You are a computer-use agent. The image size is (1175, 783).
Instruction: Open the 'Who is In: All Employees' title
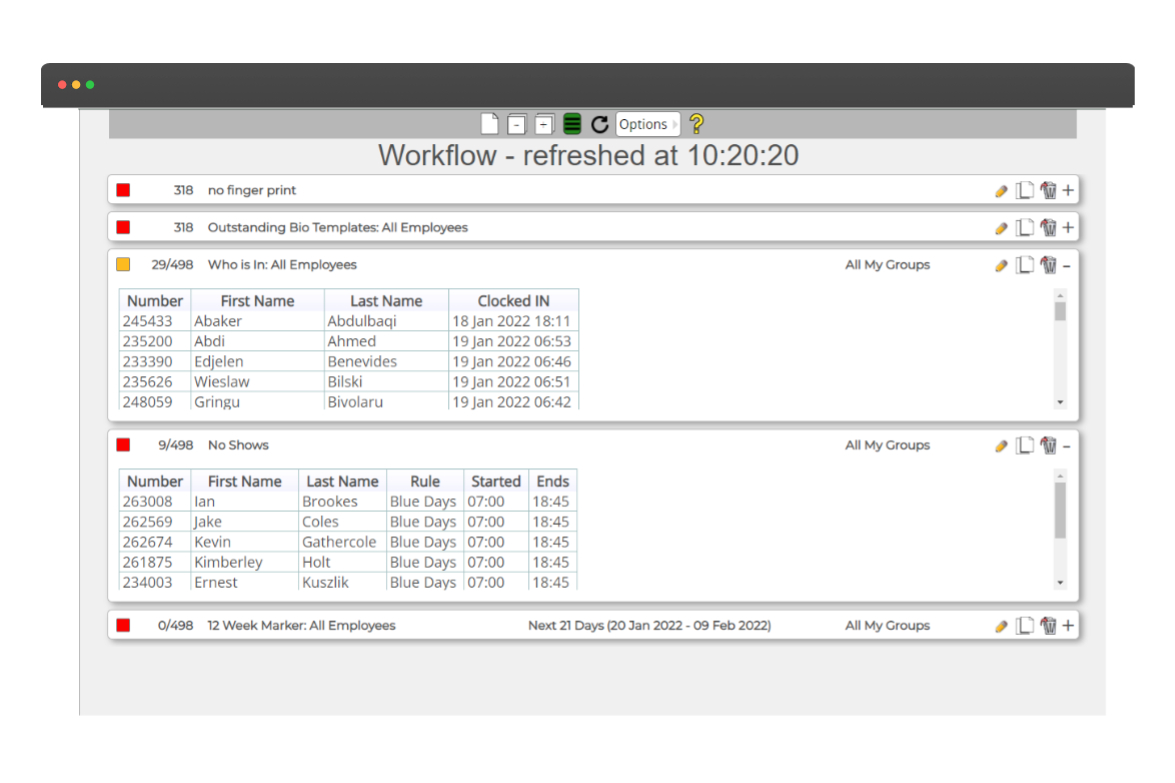[x=282, y=264]
